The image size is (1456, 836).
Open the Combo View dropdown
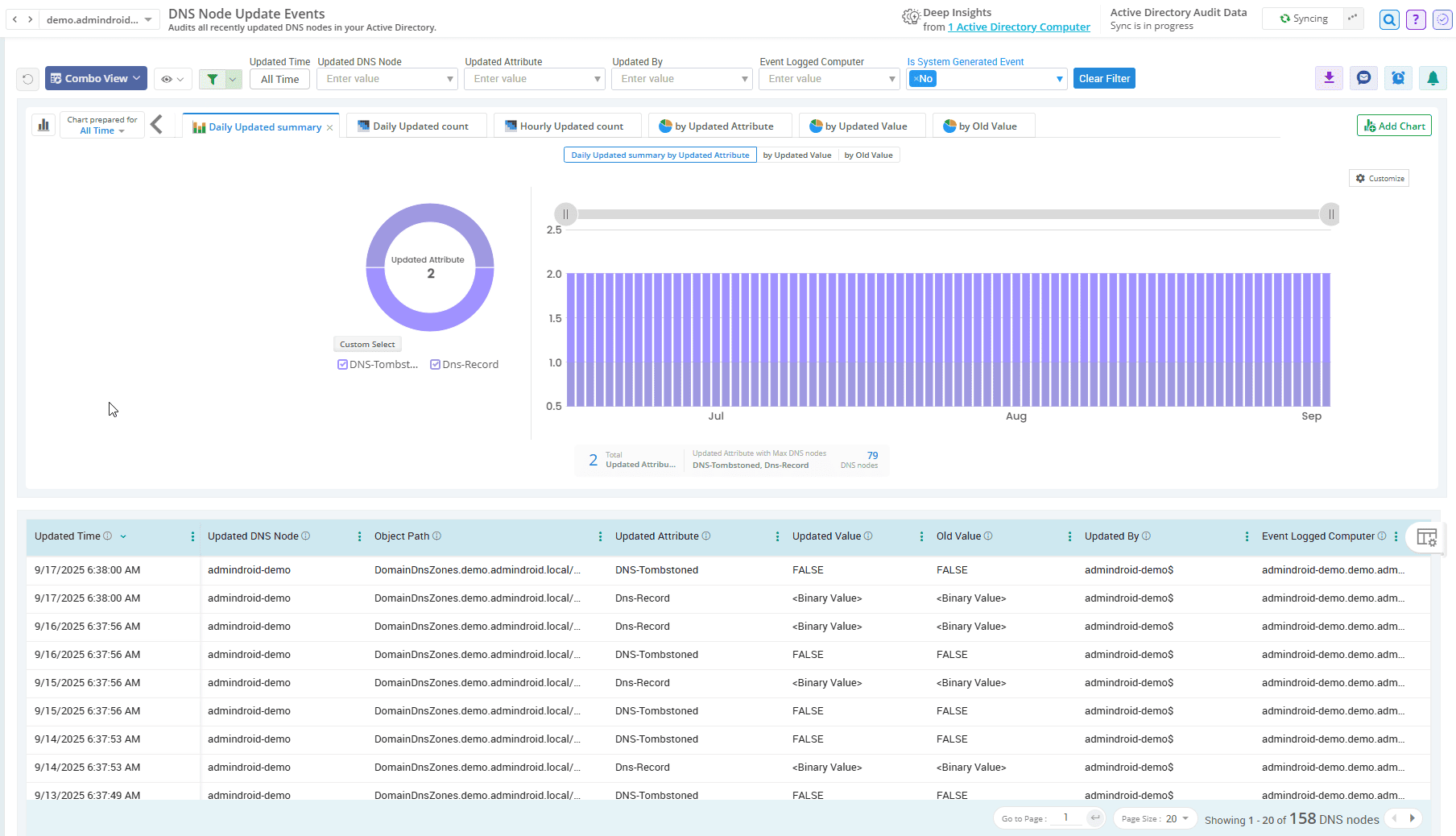coord(96,78)
